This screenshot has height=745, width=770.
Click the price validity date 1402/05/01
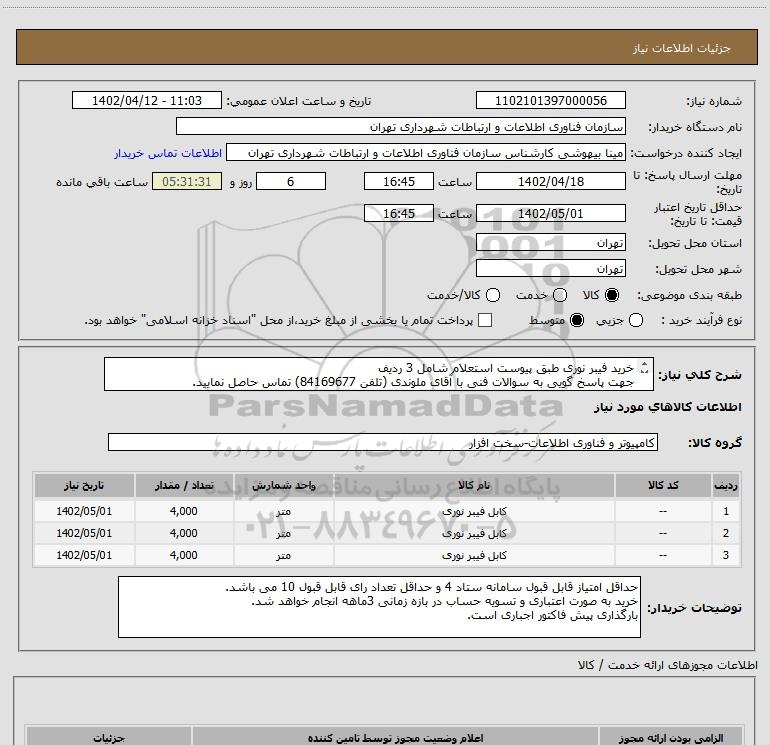coord(550,214)
